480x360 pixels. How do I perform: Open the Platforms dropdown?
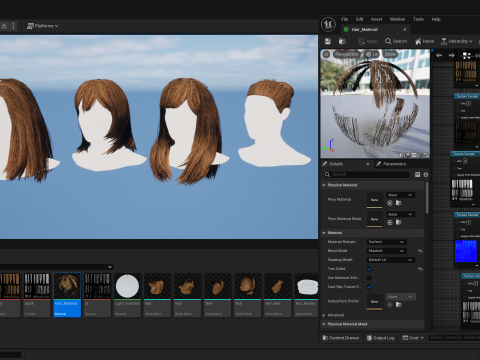[x=43, y=26]
